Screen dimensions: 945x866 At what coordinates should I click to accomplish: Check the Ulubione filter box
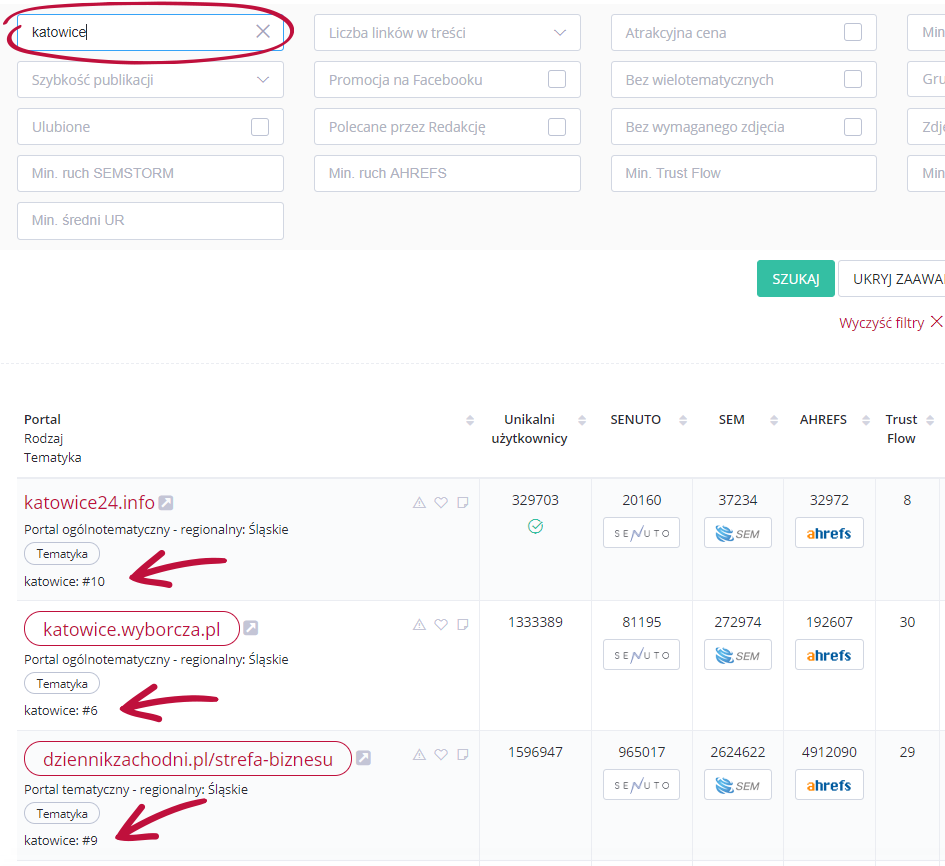[x=260, y=127]
